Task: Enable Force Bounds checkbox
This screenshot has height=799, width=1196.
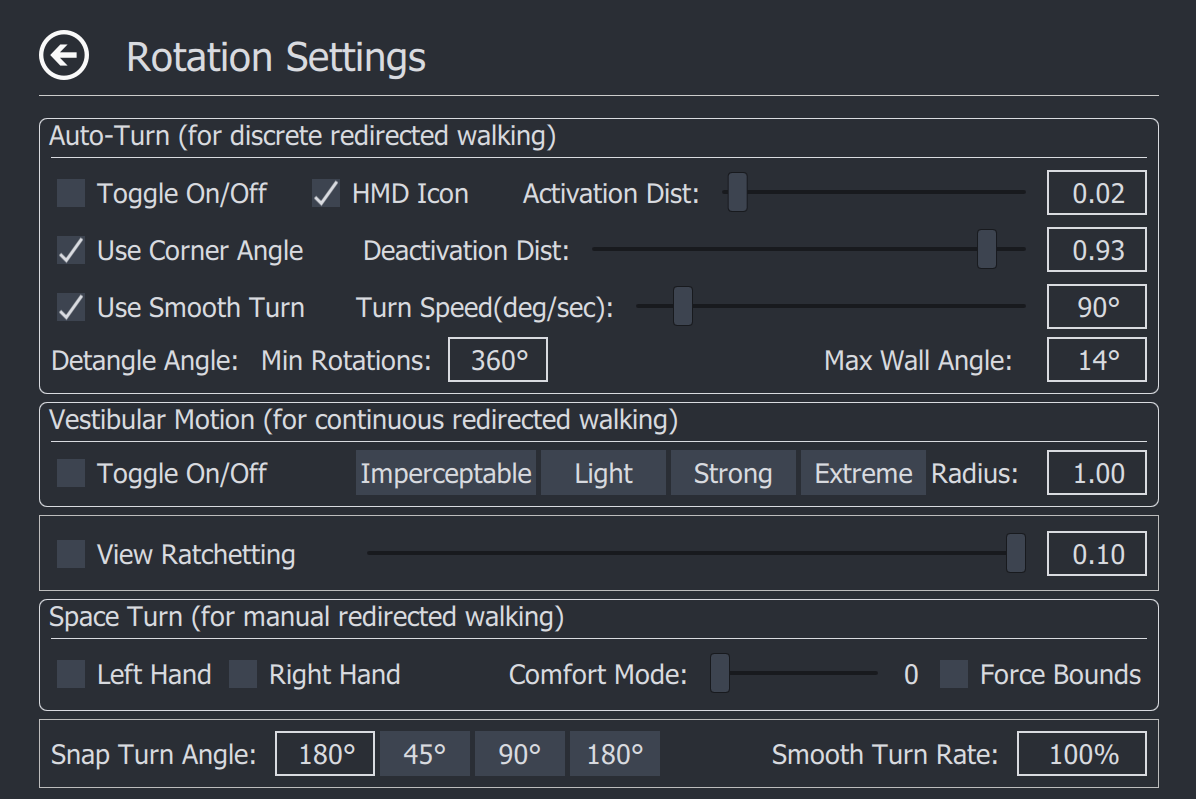Action: pyautogui.click(x=953, y=675)
